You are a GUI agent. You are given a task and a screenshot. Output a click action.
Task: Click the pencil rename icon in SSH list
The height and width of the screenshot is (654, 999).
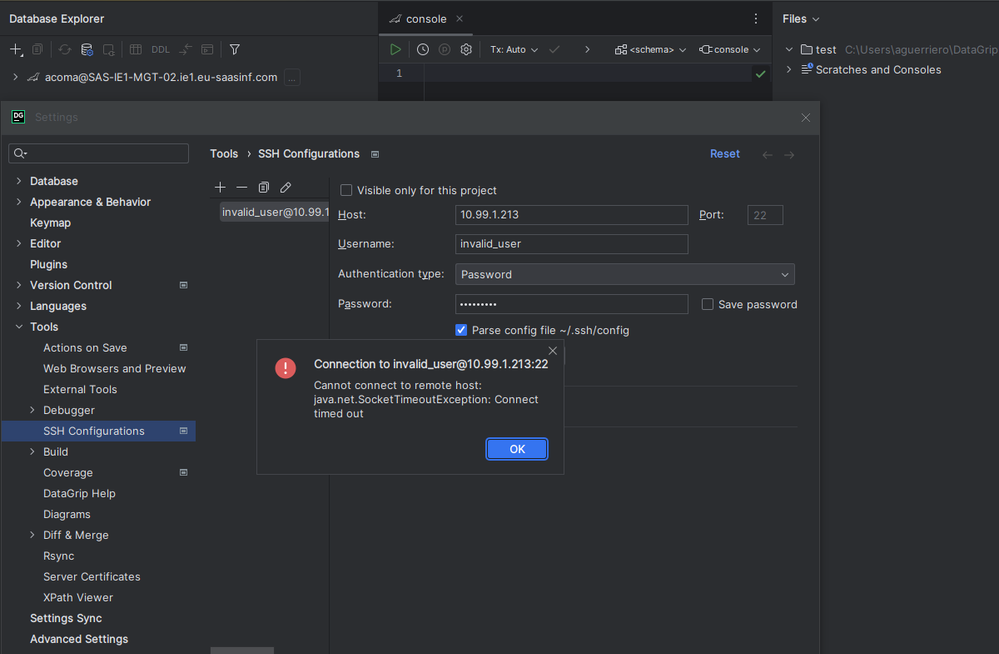(x=286, y=188)
